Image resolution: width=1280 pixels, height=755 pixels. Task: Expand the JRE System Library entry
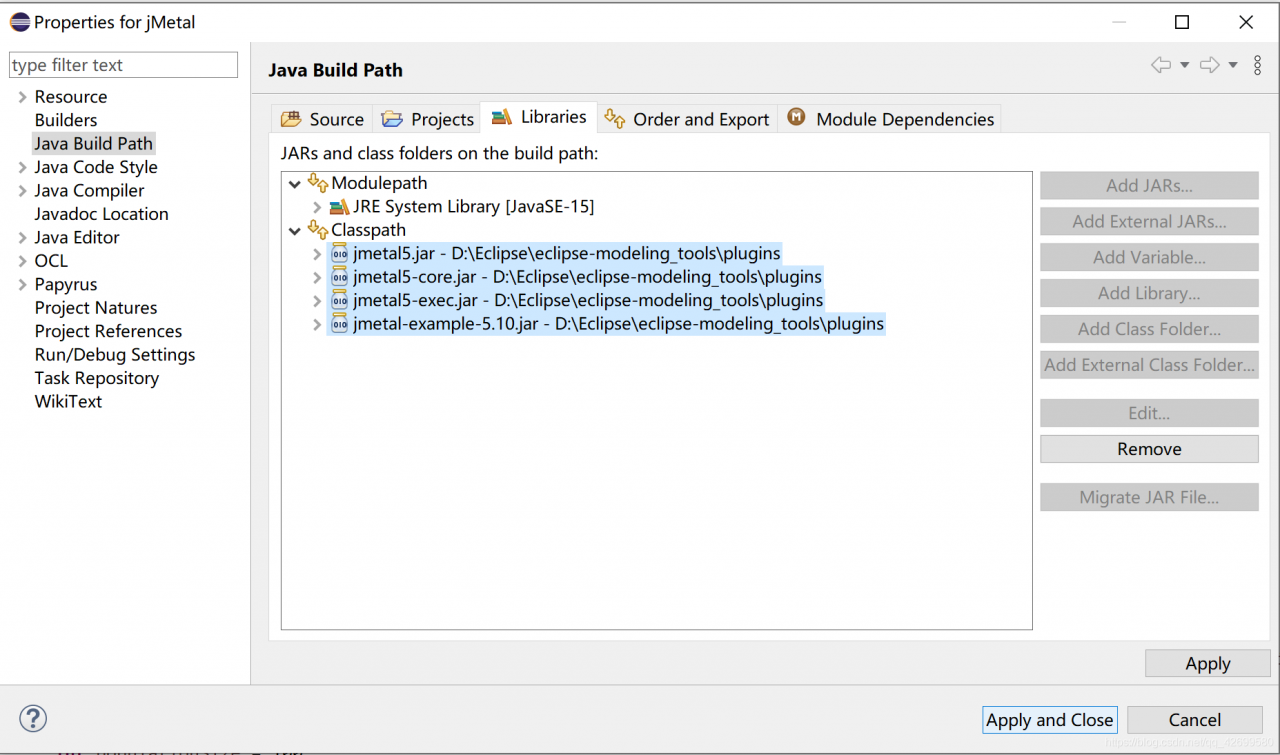317,207
